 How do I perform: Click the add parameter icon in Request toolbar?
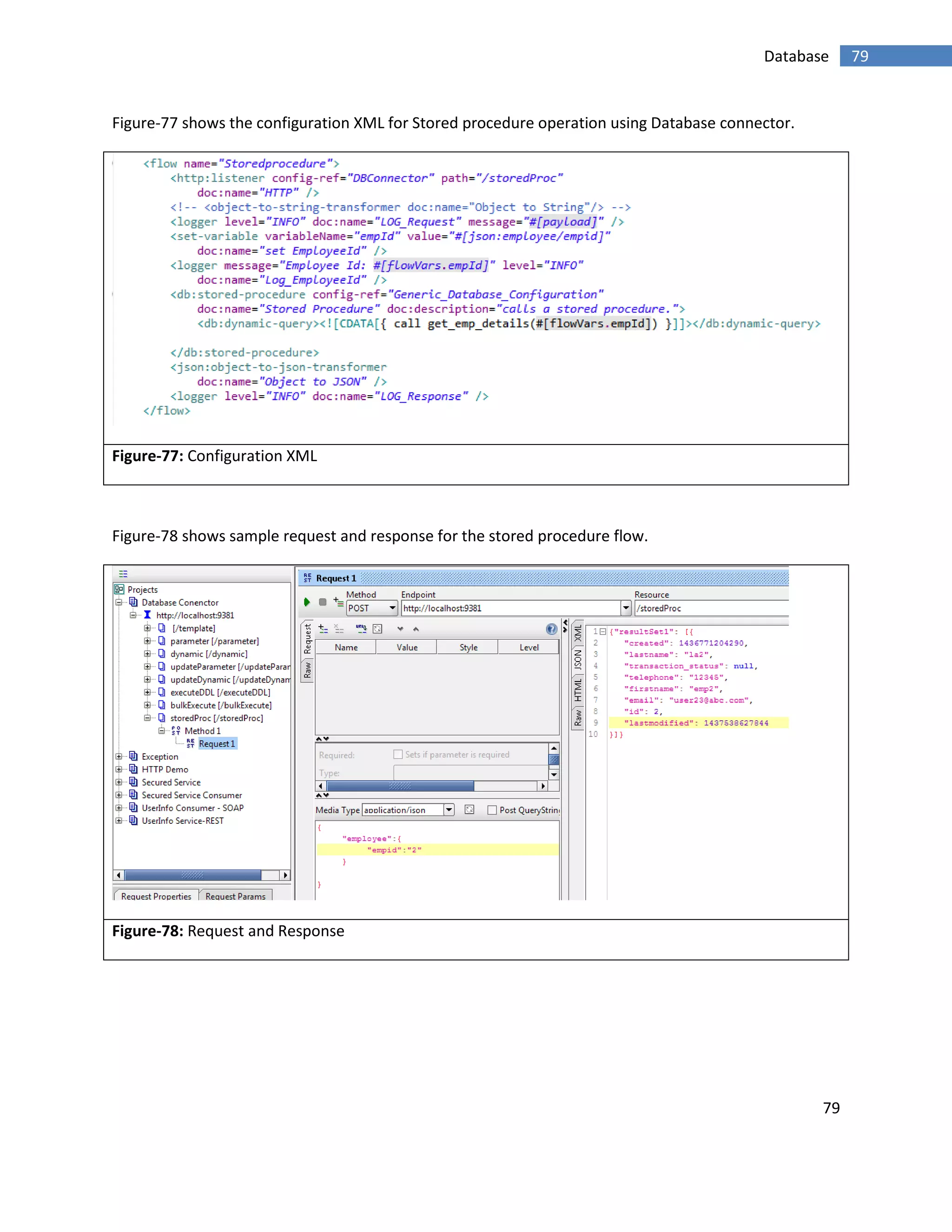[x=323, y=629]
